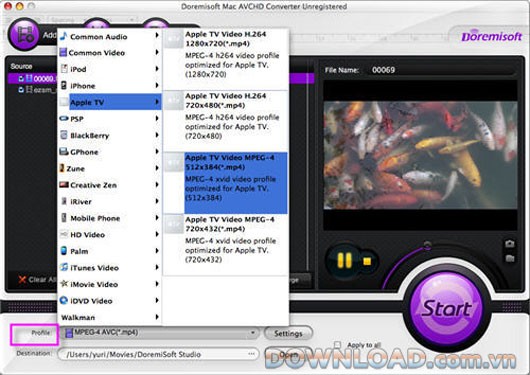
Task: Pause the video preview
Action: [345, 261]
